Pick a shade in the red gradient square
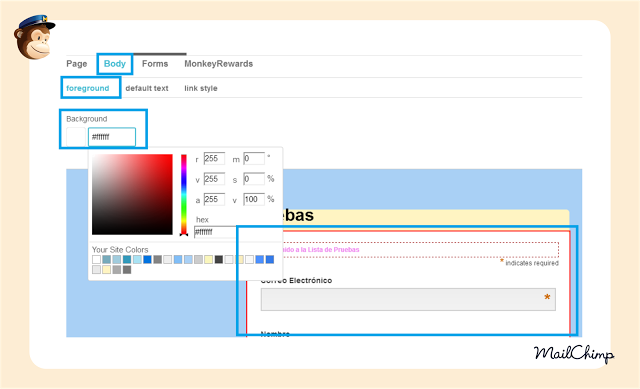 pos(132,194)
